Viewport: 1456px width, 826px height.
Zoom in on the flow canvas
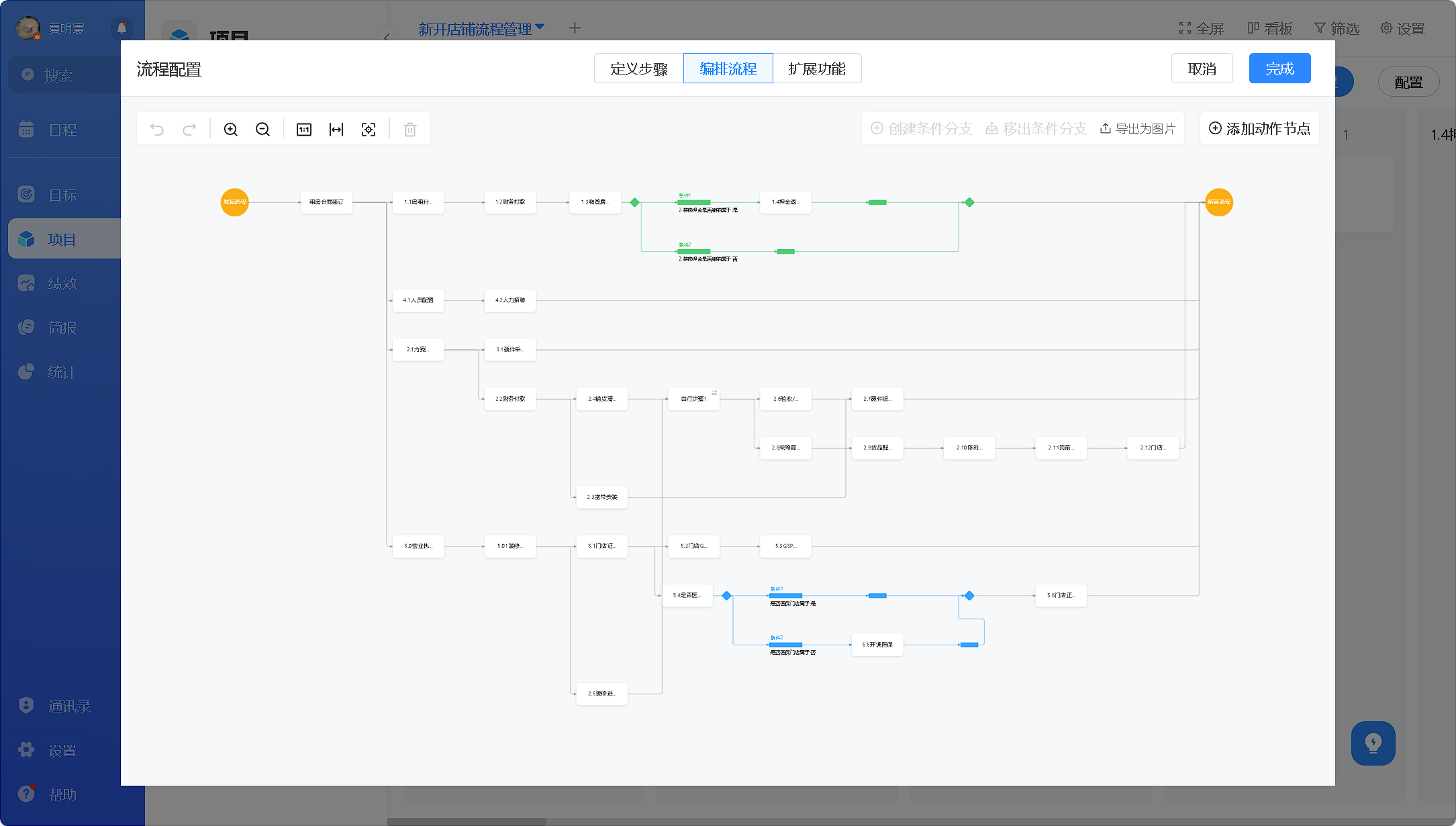[x=231, y=130]
